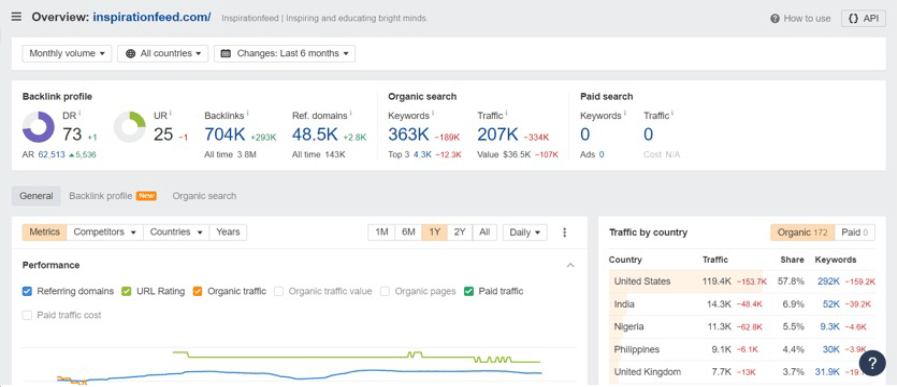Toggle the Paid traffic cost checkbox
The width and height of the screenshot is (897, 387).
(27, 315)
